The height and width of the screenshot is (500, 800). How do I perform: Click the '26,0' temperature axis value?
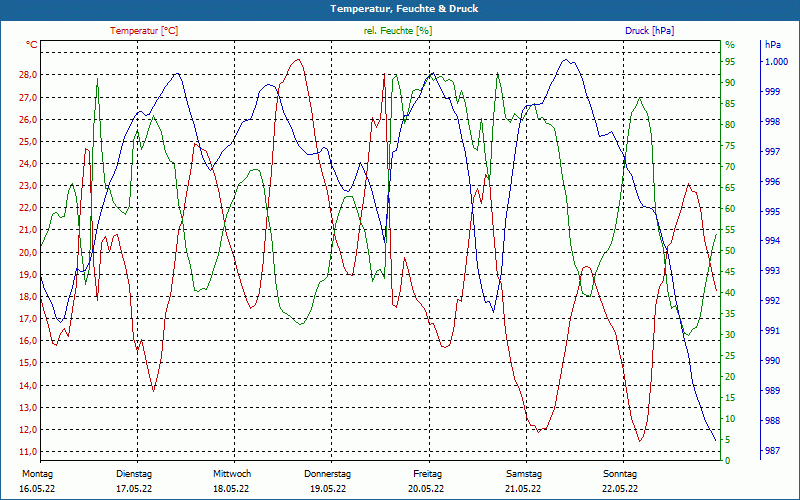28,119
